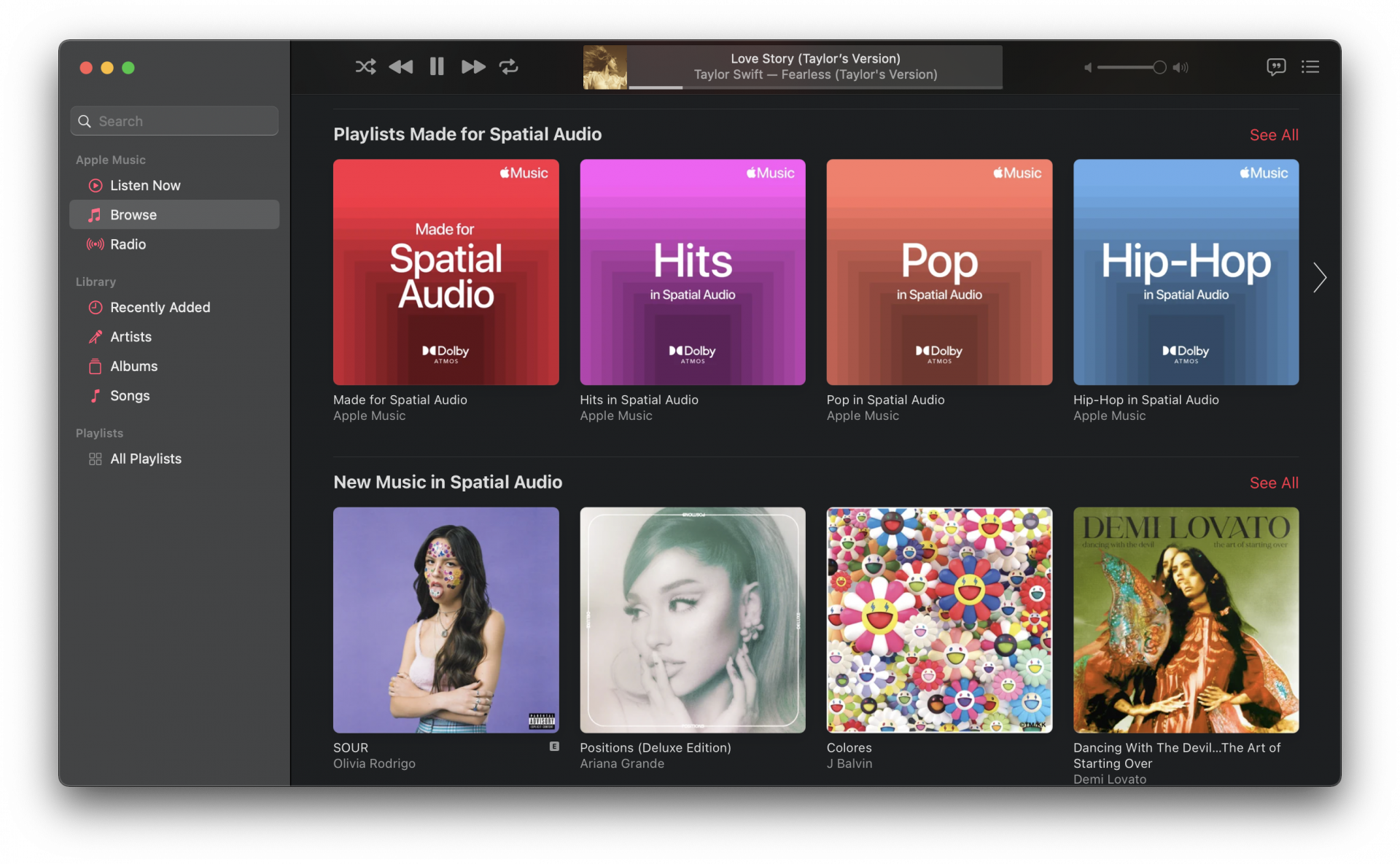Skip to the next track
The height and width of the screenshot is (864, 1400).
472,67
